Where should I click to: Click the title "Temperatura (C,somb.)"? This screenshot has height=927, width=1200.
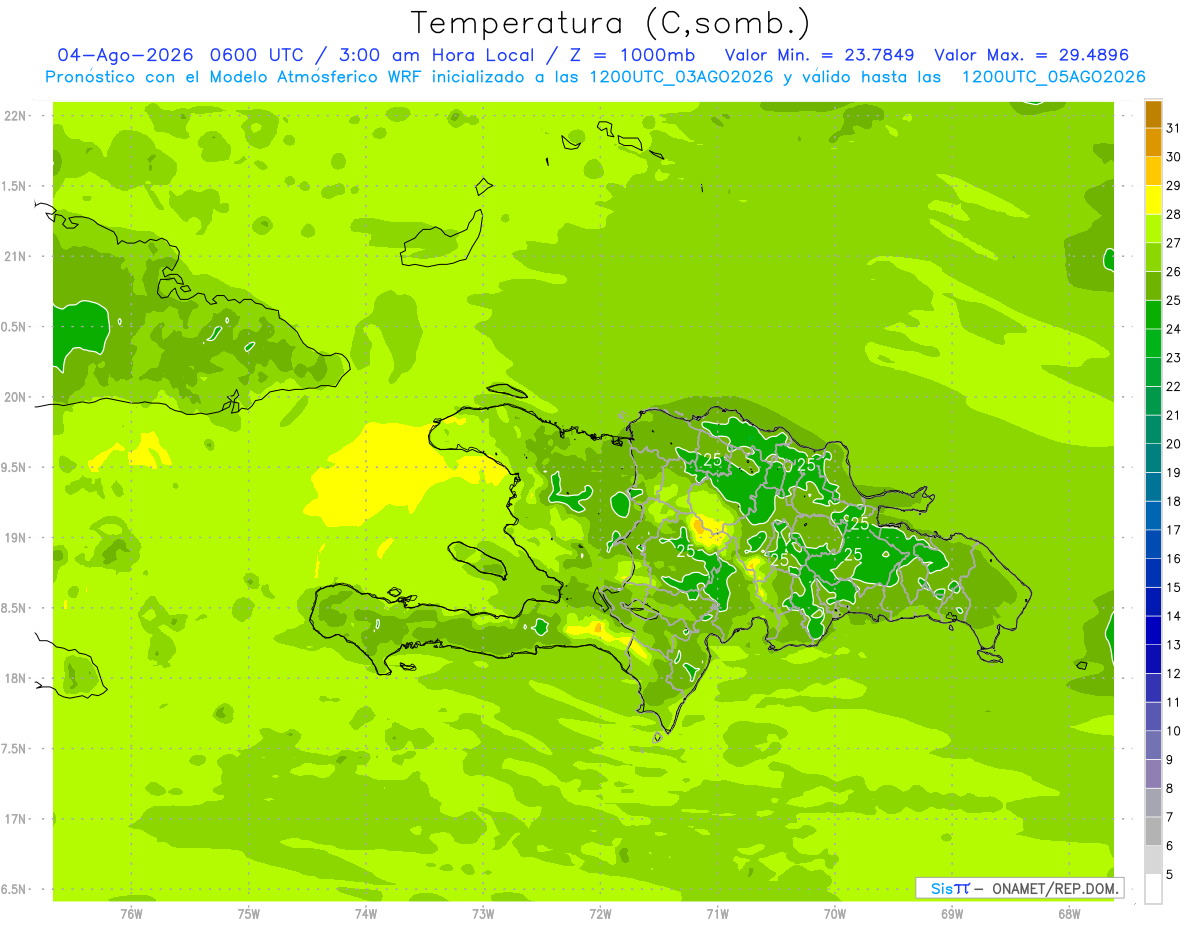click(x=610, y=23)
